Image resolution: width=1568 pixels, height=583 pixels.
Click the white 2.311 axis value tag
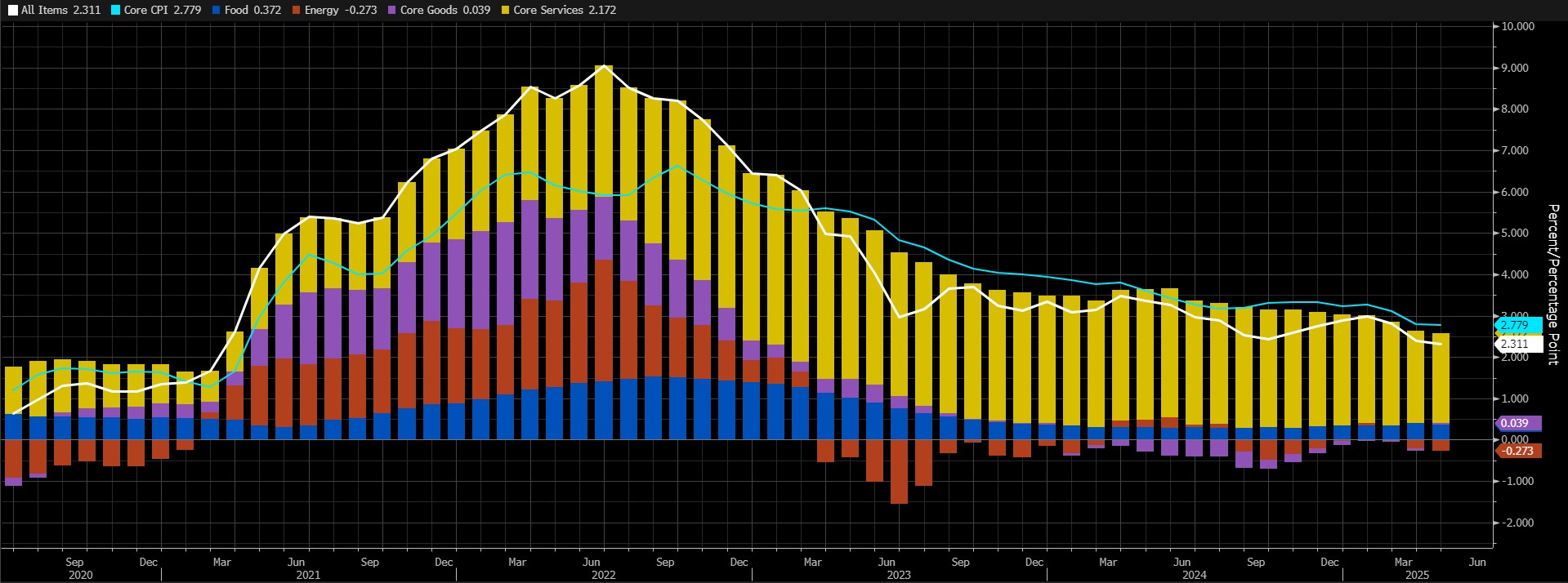[1517, 344]
